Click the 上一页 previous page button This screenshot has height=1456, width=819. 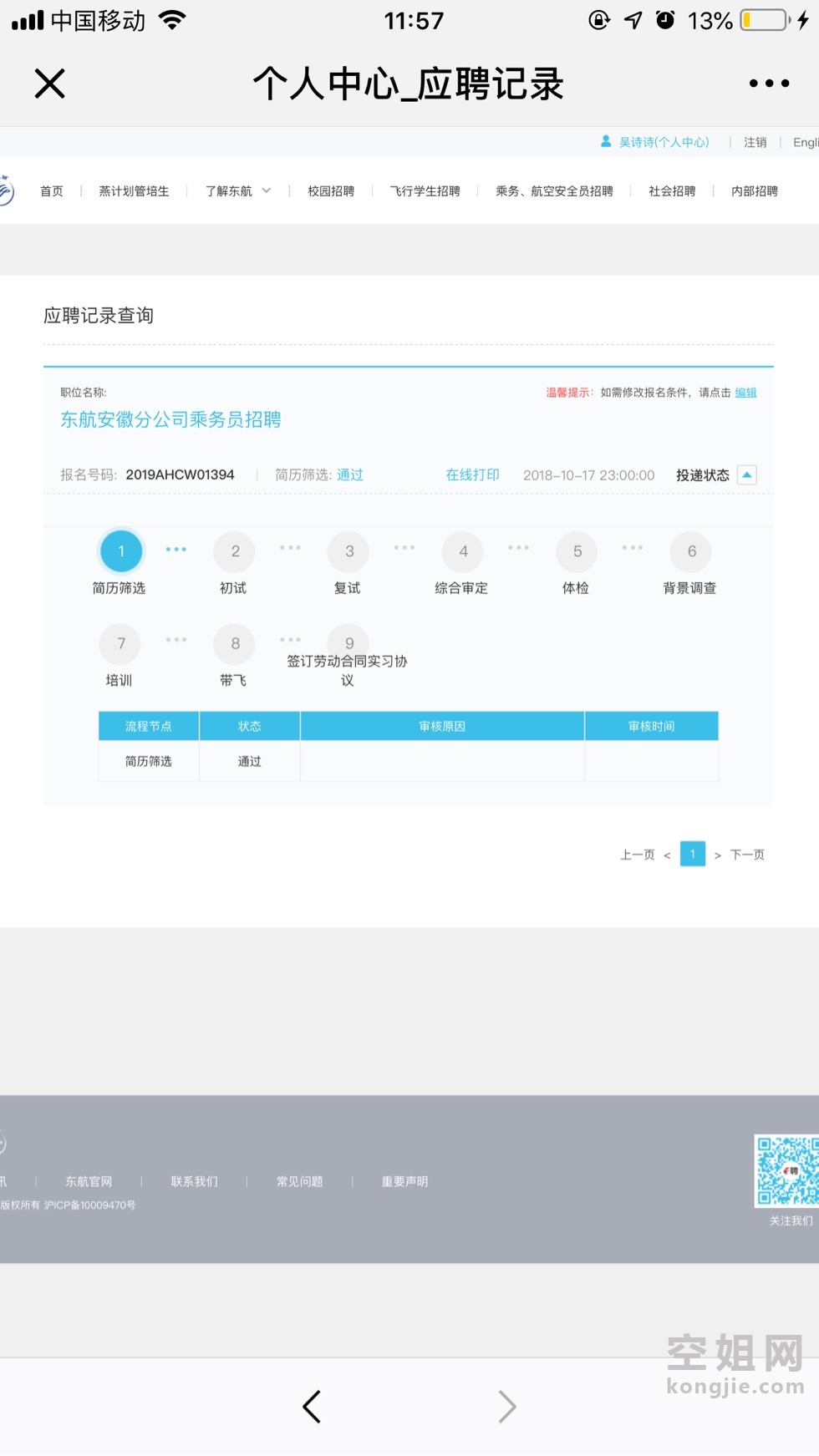638,855
